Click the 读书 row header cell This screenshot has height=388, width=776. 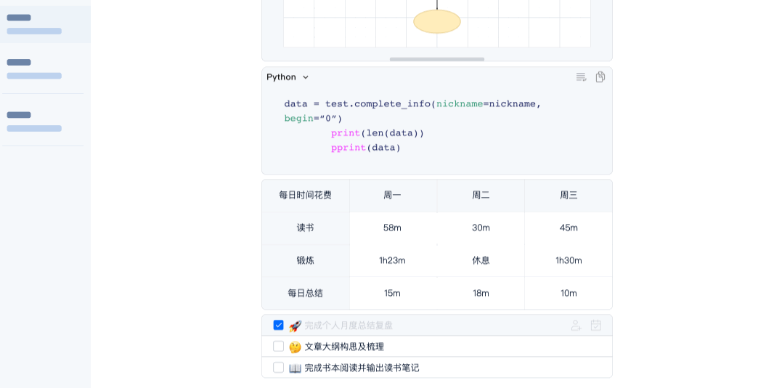pyautogui.click(x=305, y=228)
